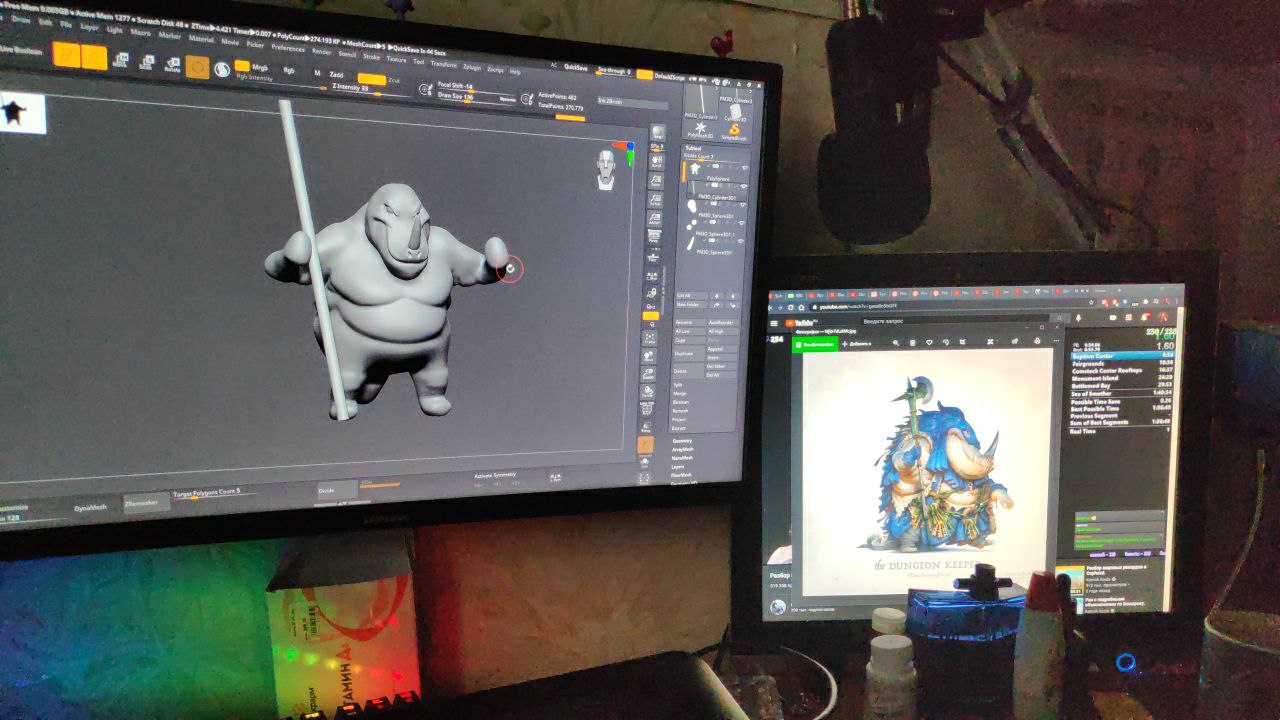The height and width of the screenshot is (720, 1280).
Task: Click the gray sphere icon before Mrgb
Action: coord(222,69)
